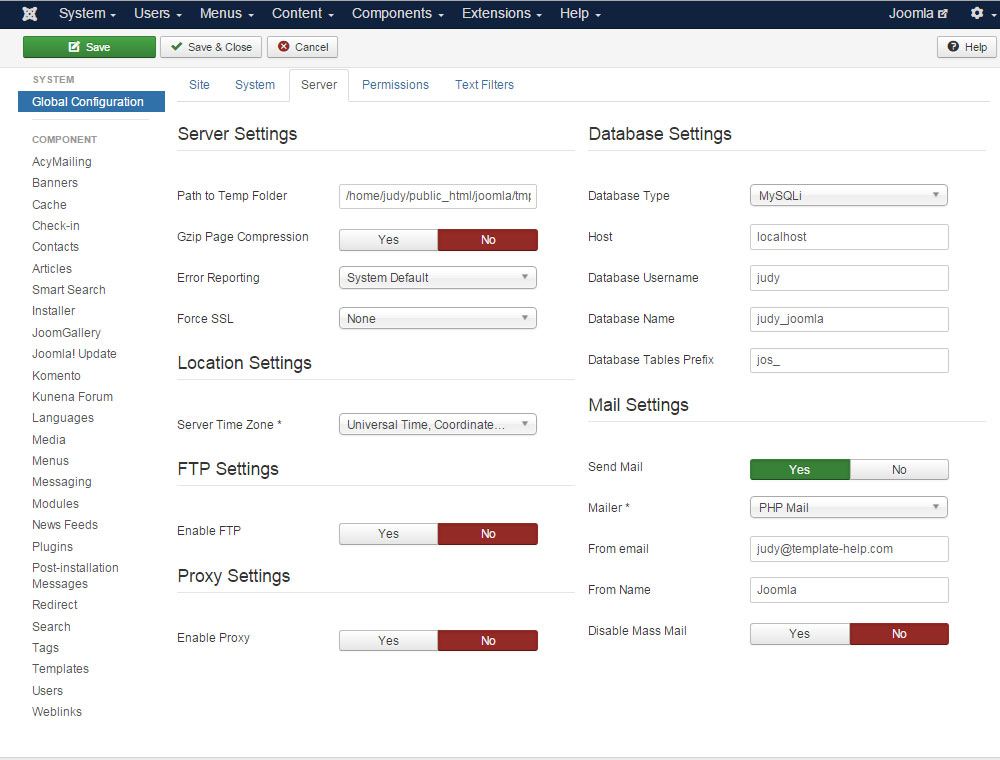Image resolution: width=1000 pixels, height=760 pixels.
Task: Set Gzip Page Compression to Yes
Action: coord(388,240)
